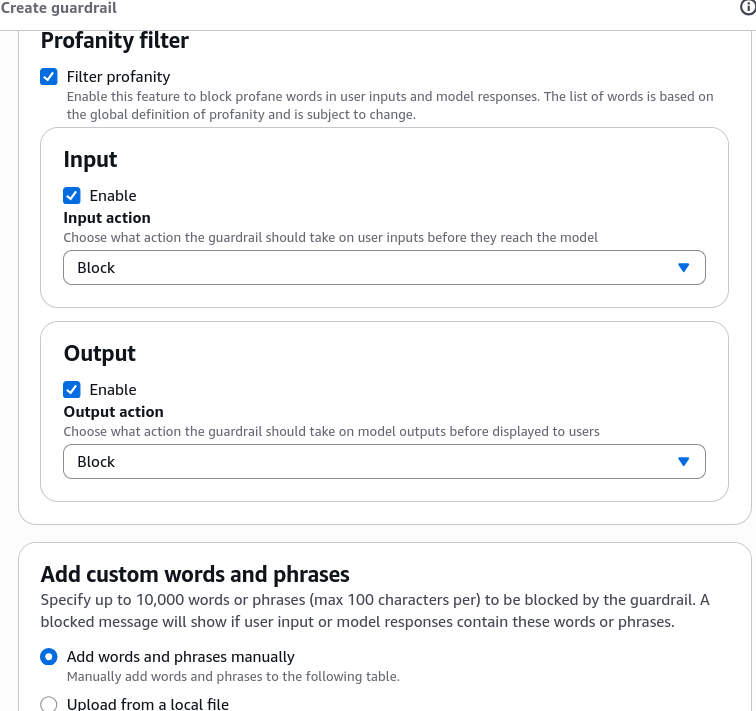
Task: Open the Input action Block dropdown
Action: tap(384, 268)
